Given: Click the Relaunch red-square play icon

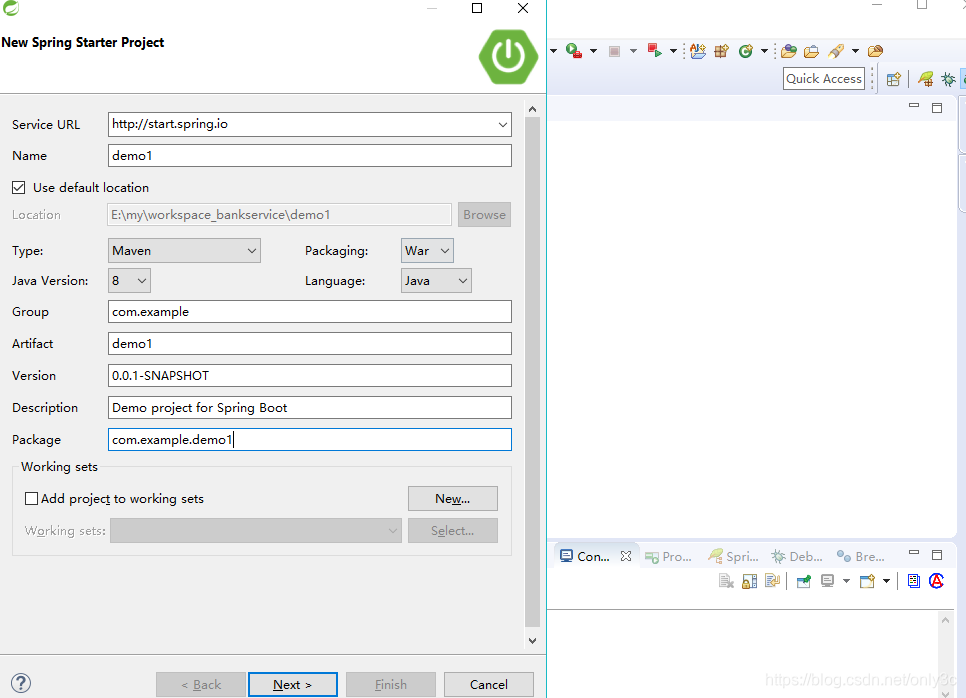Looking at the screenshot, I should (654, 51).
